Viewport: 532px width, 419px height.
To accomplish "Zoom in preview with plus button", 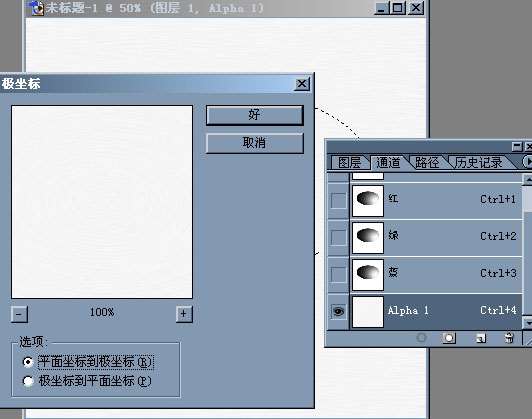I will (x=184, y=314).
